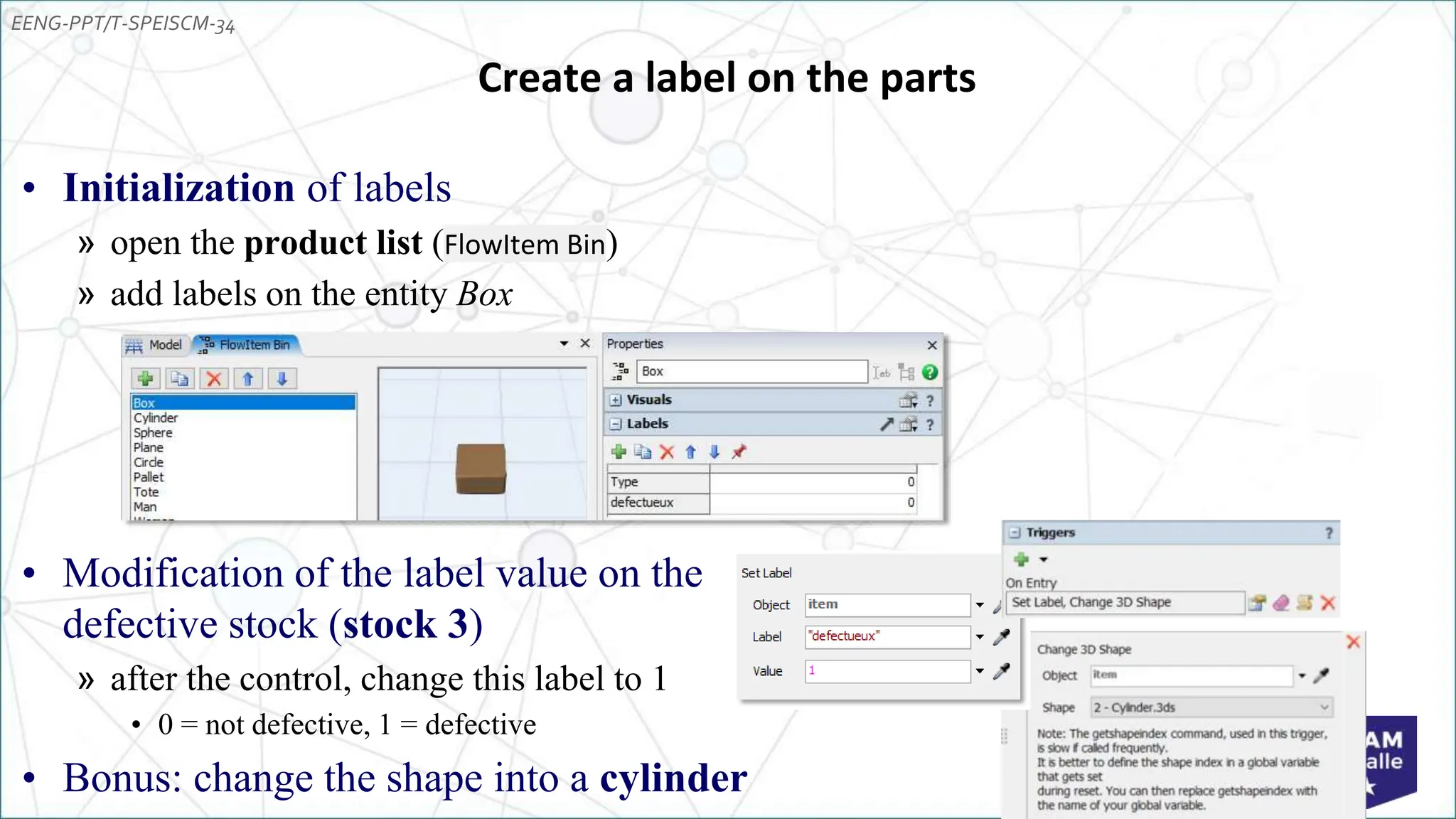Remove On Entry trigger with red X
The width and height of the screenshot is (1456, 819).
1328,603
